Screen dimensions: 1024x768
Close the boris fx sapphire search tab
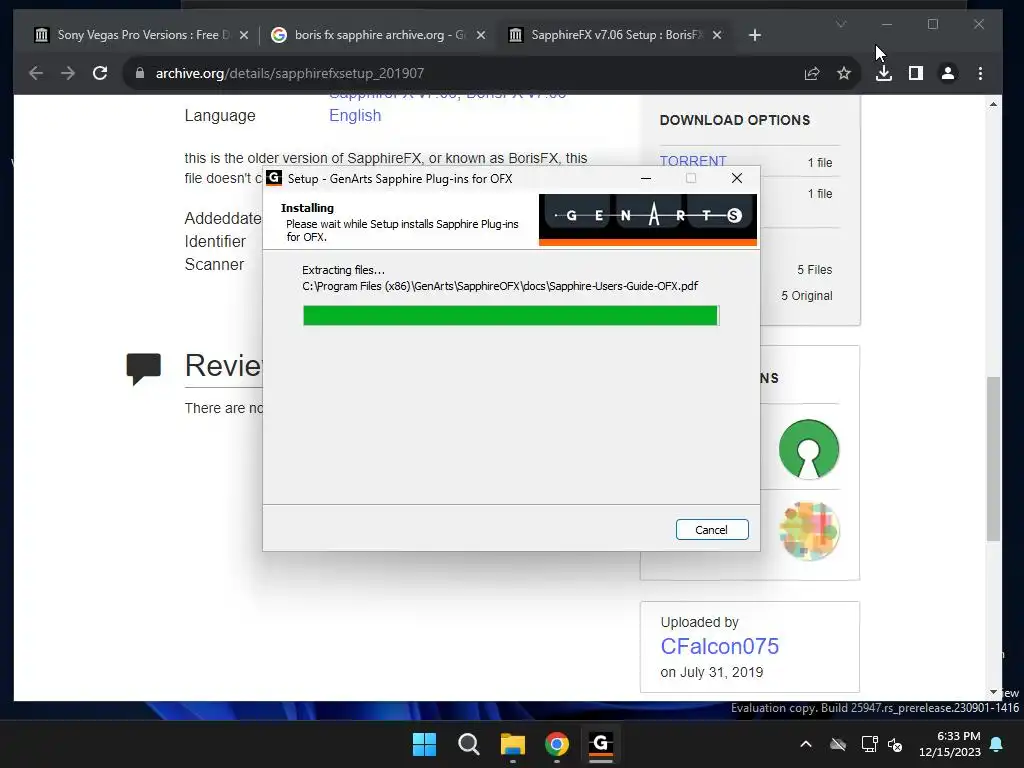click(481, 35)
